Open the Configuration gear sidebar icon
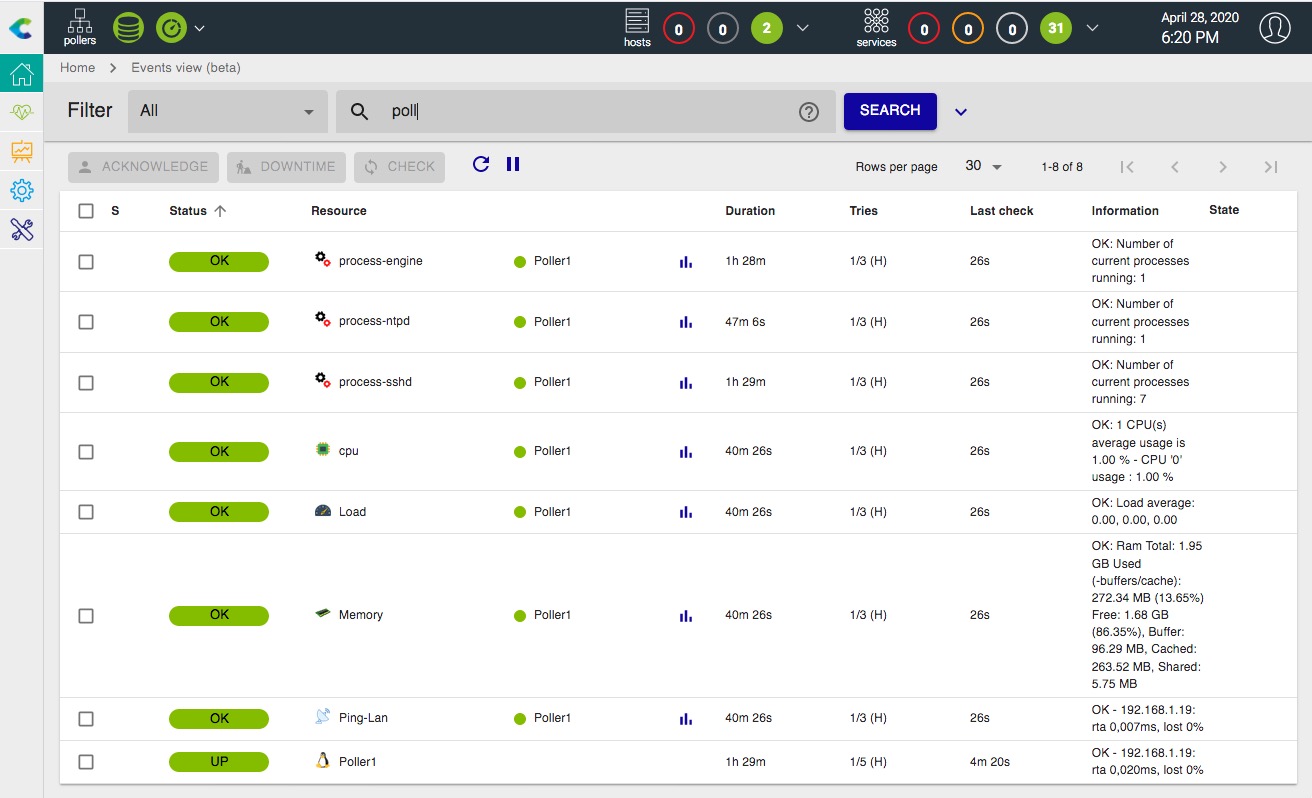The height and width of the screenshot is (798, 1312). (21, 190)
